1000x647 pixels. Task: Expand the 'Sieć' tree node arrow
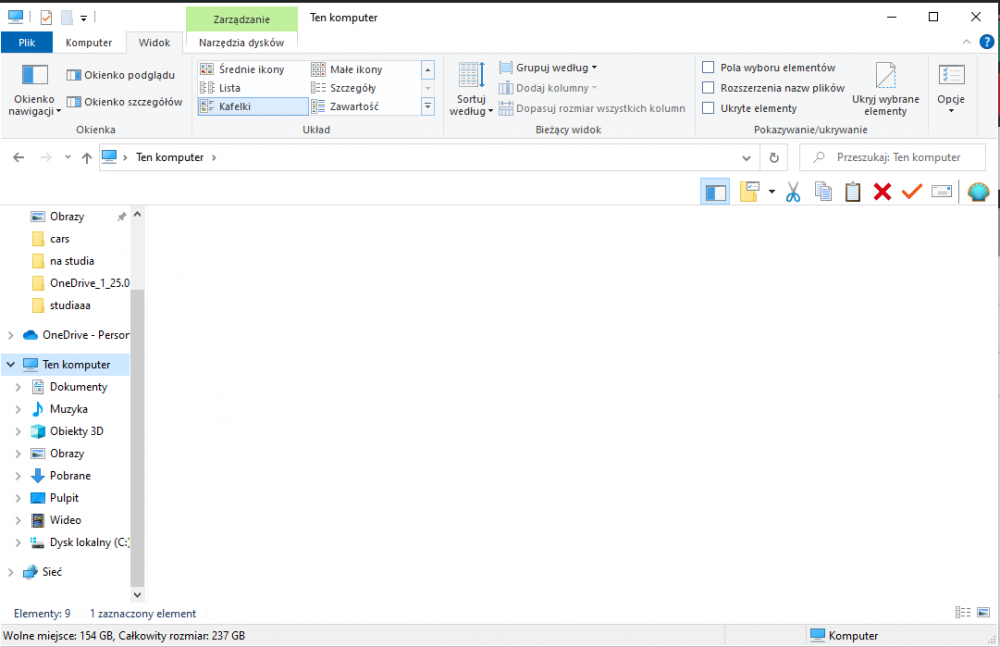[x=11, y=572]
